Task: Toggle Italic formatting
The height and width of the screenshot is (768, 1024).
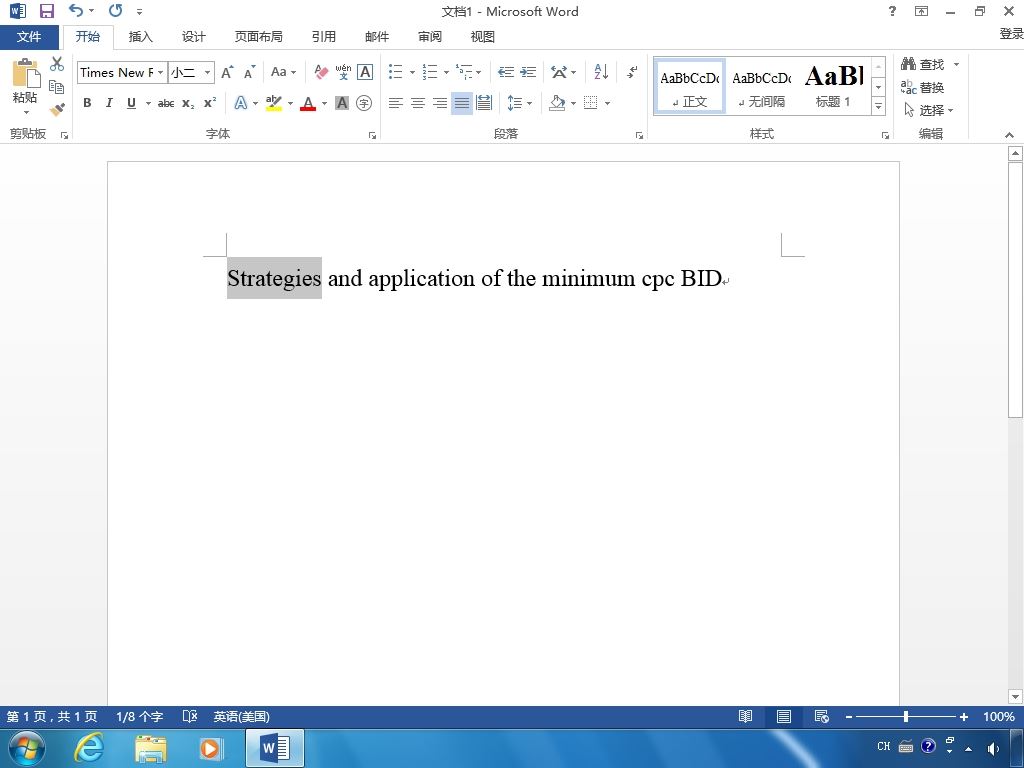Action: click(109, 103)
